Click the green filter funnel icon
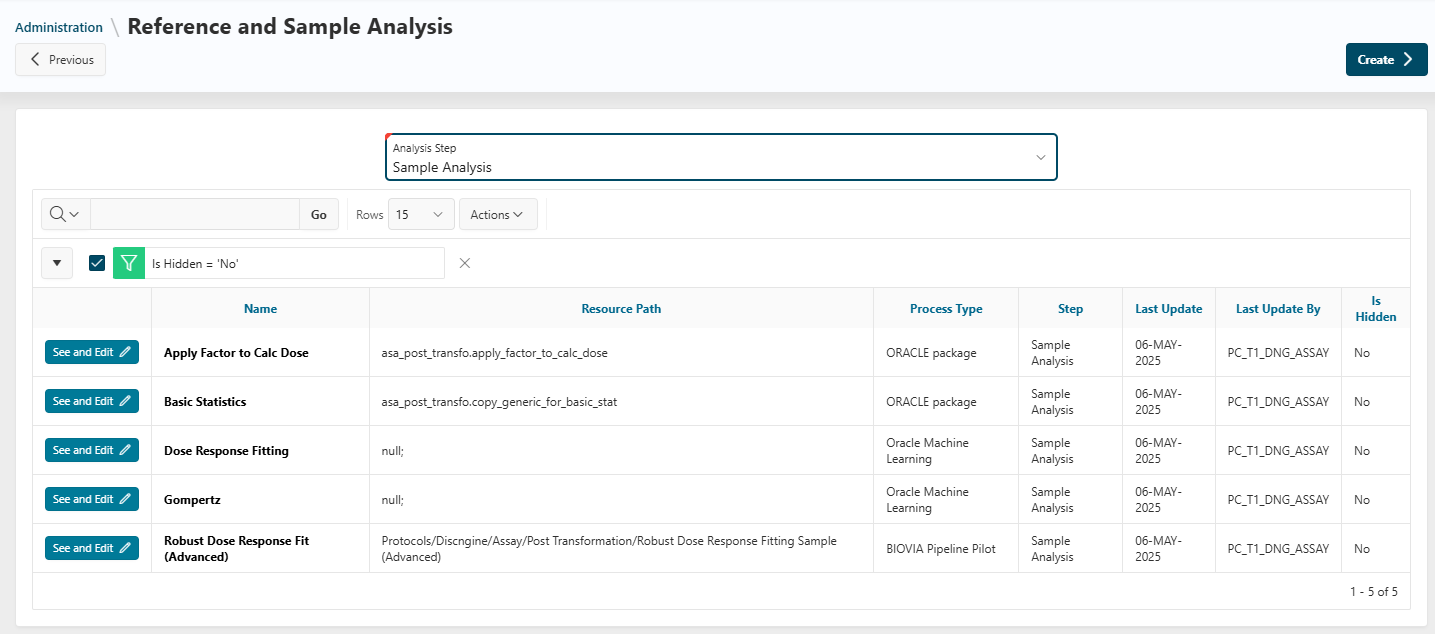Screen dimensions: 1435x634 pos(129,263)
